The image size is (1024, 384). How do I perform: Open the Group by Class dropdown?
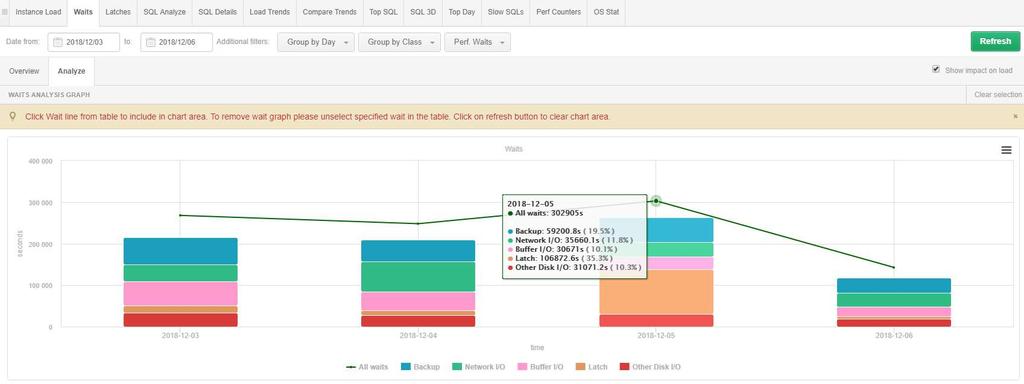[x=399, y=42]
